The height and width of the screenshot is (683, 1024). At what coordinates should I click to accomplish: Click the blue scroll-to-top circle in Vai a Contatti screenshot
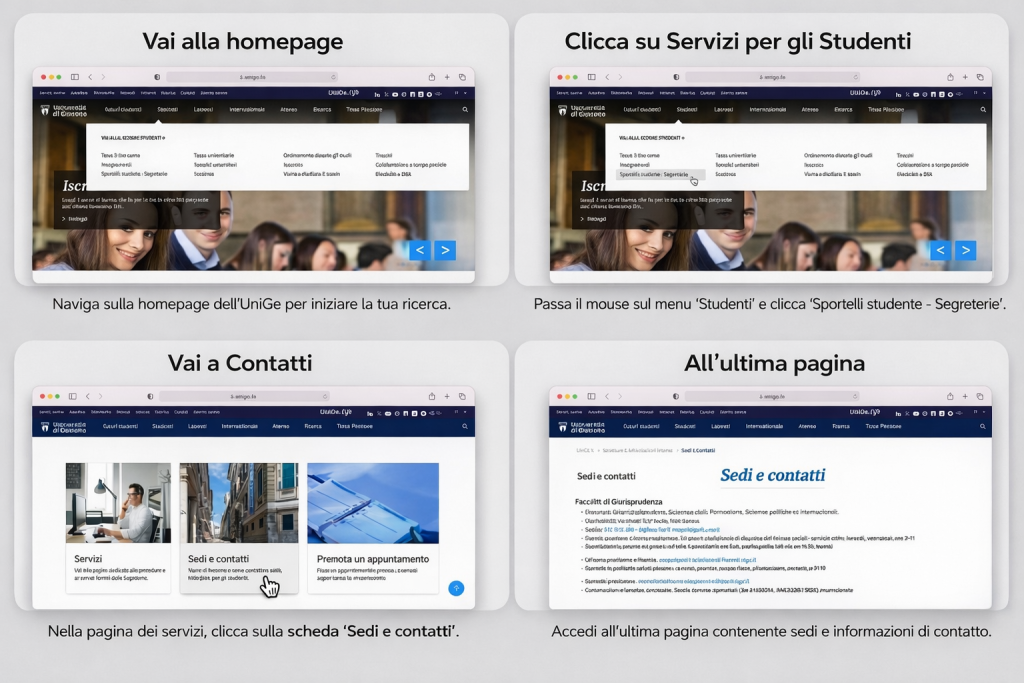pos(456,588)
